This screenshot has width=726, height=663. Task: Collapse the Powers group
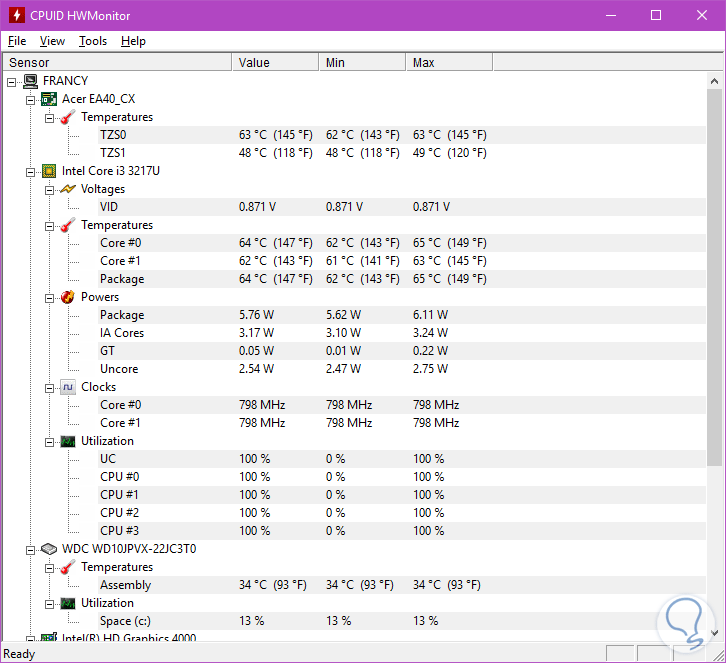tap(50, 299)
